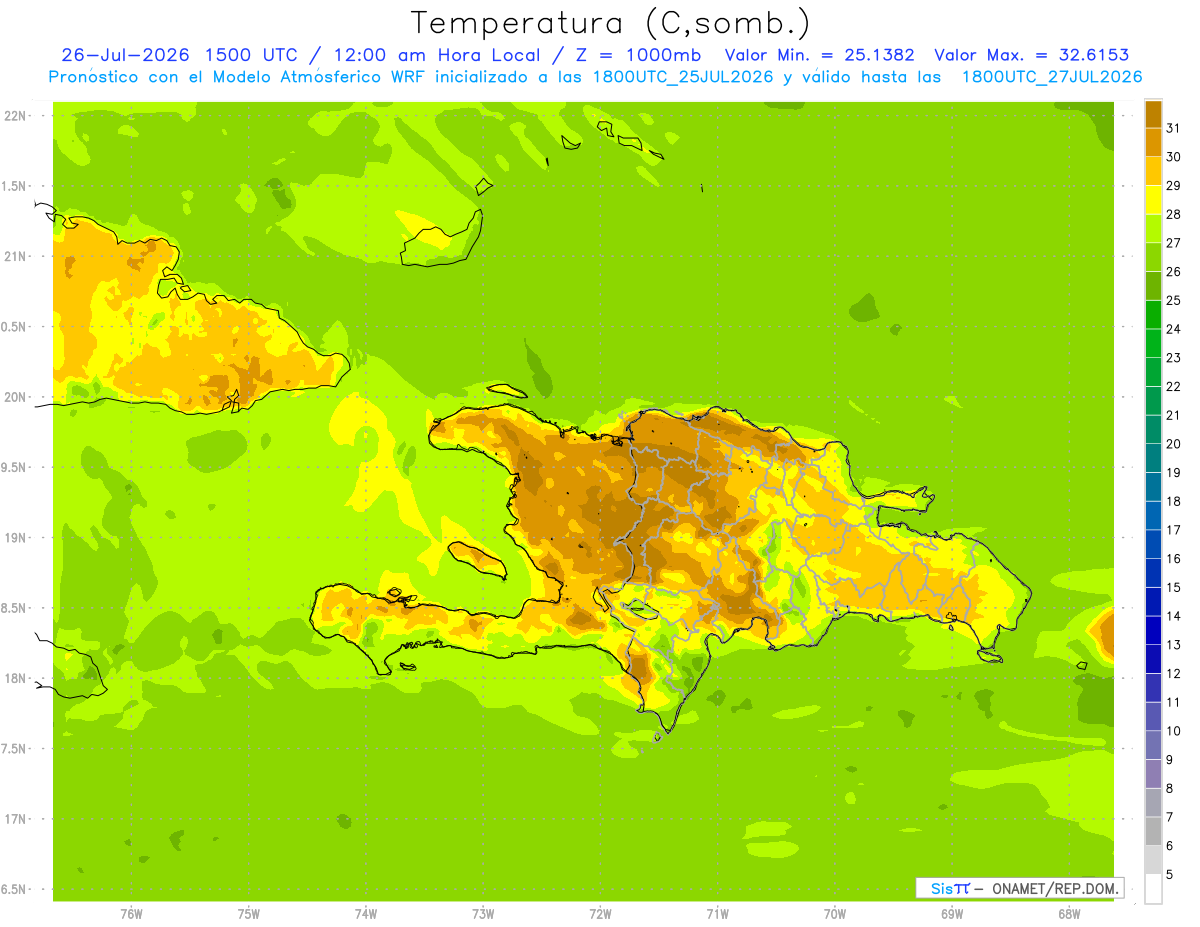Viewport: 1200px width, 927px height.
Task: Click the "1.5N" latitude axis label
Action: point(14,186)
